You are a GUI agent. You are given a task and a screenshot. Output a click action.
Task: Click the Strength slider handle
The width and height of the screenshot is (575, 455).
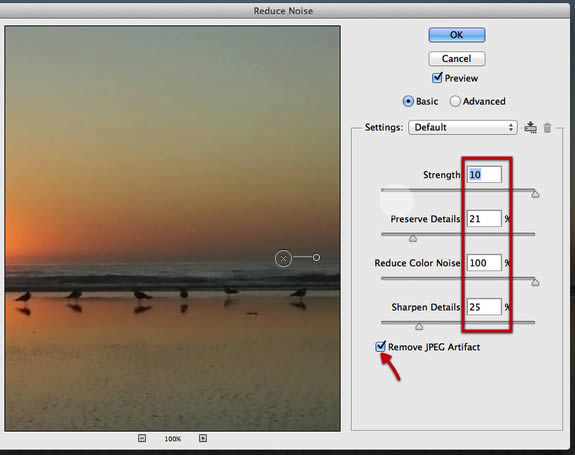tap(535, 194)
